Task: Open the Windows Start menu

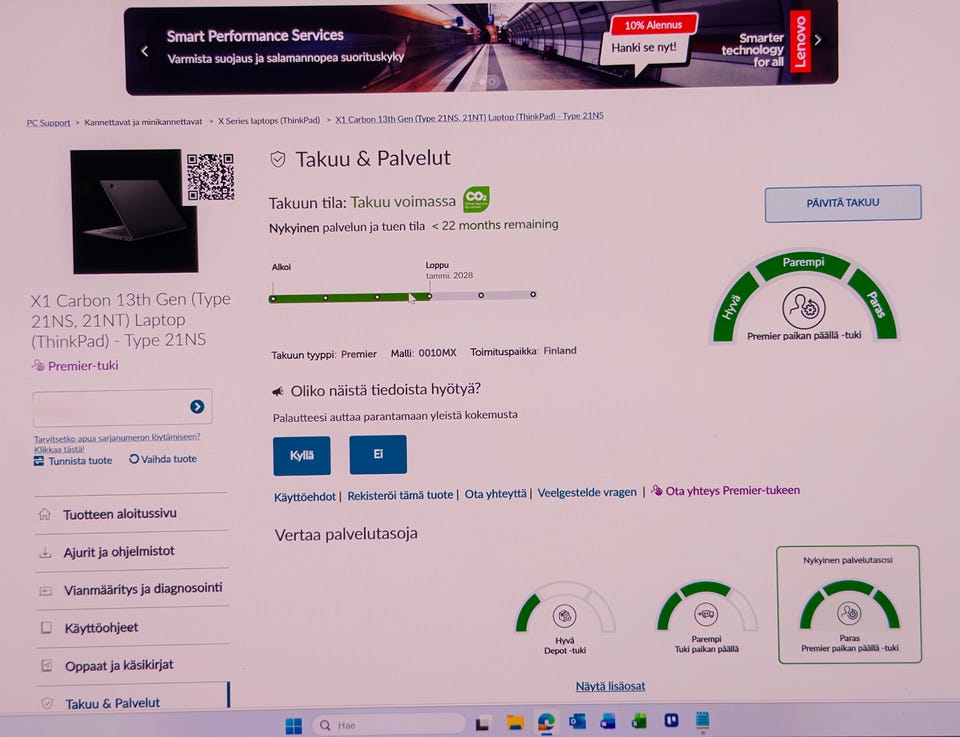Action: (294, 725)
